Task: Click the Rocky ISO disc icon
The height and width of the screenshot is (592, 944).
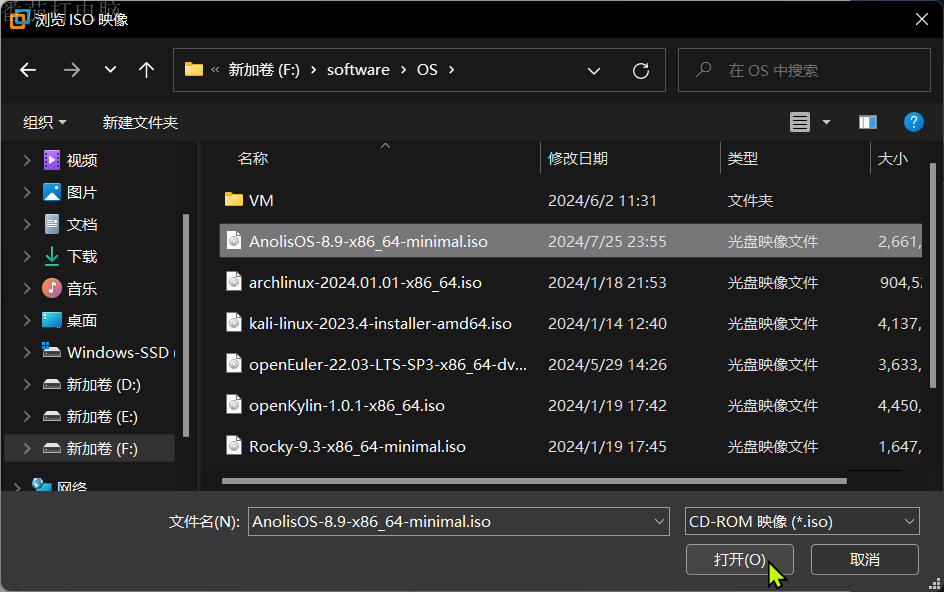Action: 234,445
